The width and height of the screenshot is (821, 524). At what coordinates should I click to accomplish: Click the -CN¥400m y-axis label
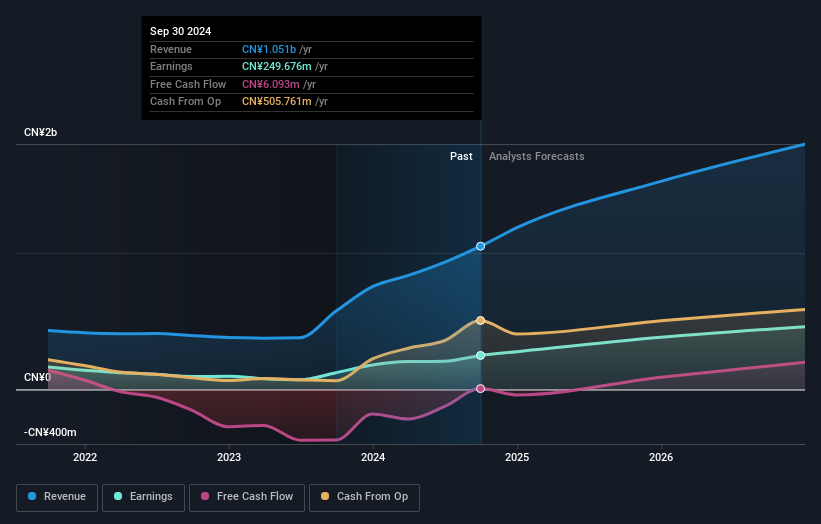coord(50,432)
